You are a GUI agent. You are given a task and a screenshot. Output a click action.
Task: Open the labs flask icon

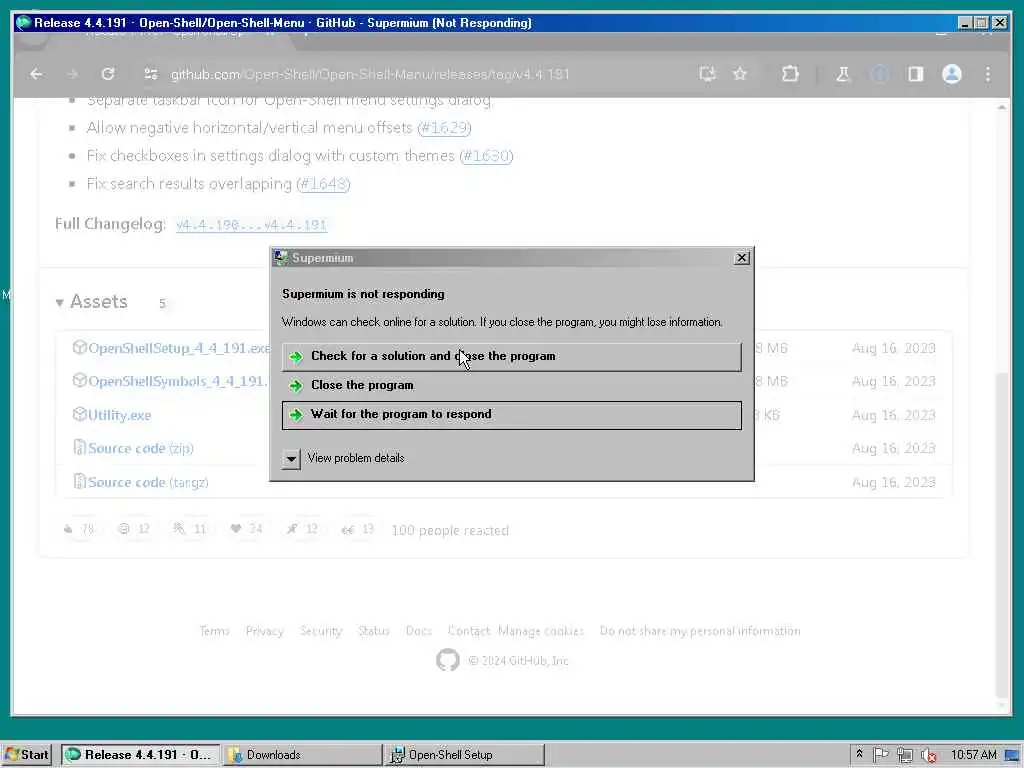[x=843, y=74]
